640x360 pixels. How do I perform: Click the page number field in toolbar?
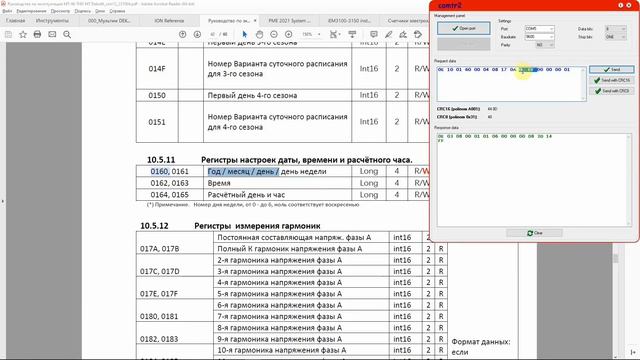pos(212,34)
